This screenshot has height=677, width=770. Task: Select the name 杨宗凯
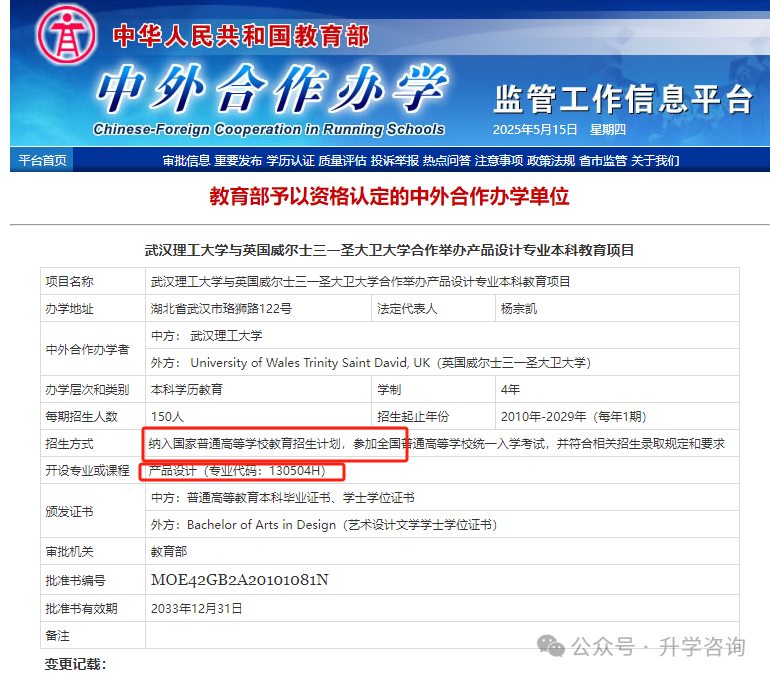pos(519,309)
